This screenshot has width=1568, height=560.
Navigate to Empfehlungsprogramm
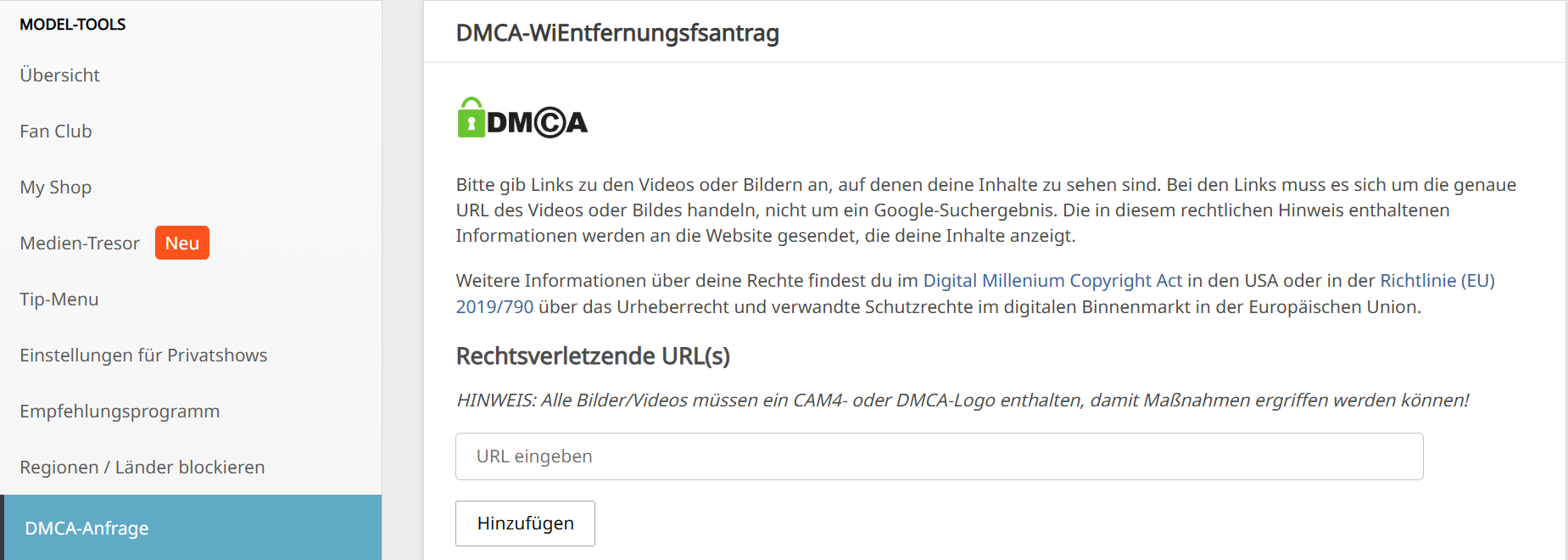[x=120, y=412]
